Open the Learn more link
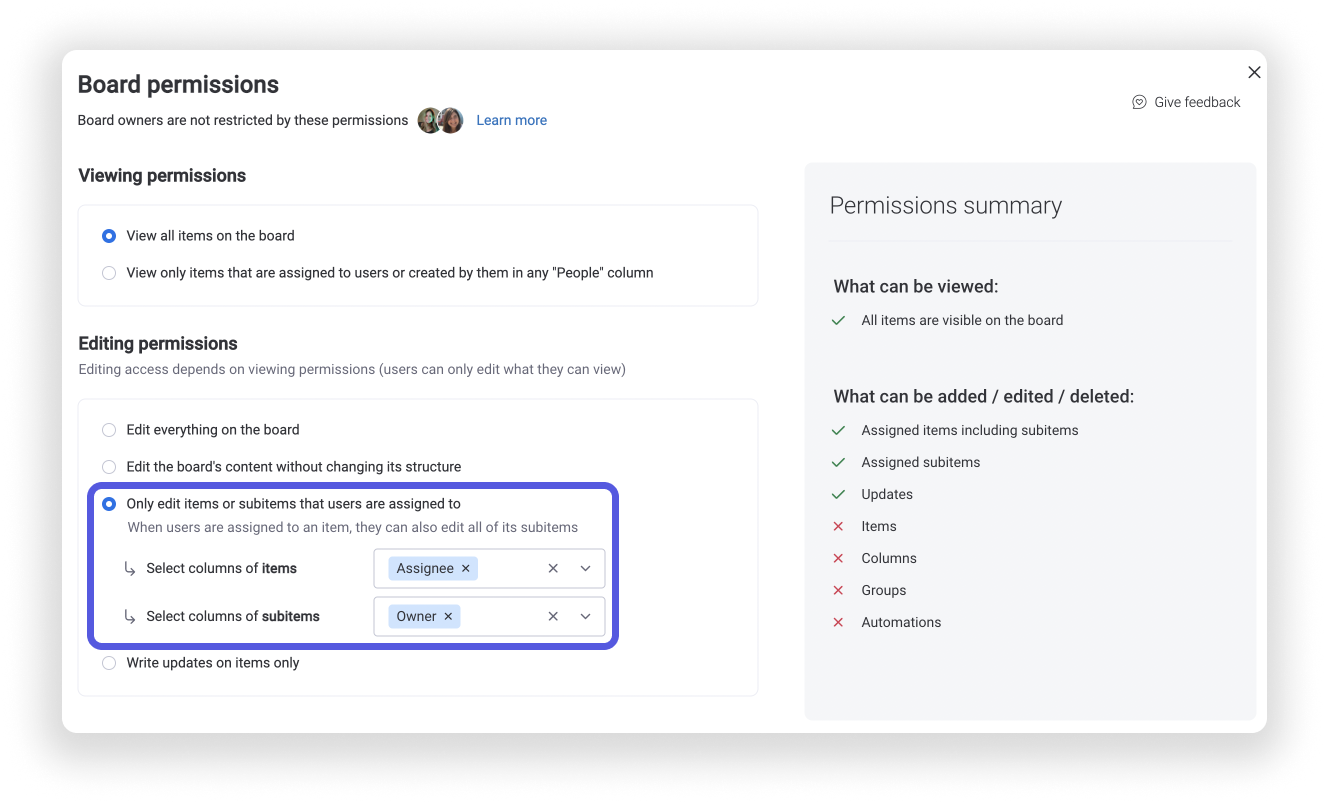Image resolution: width=1325 pixels, height=803 pixels. coord(511,120)
